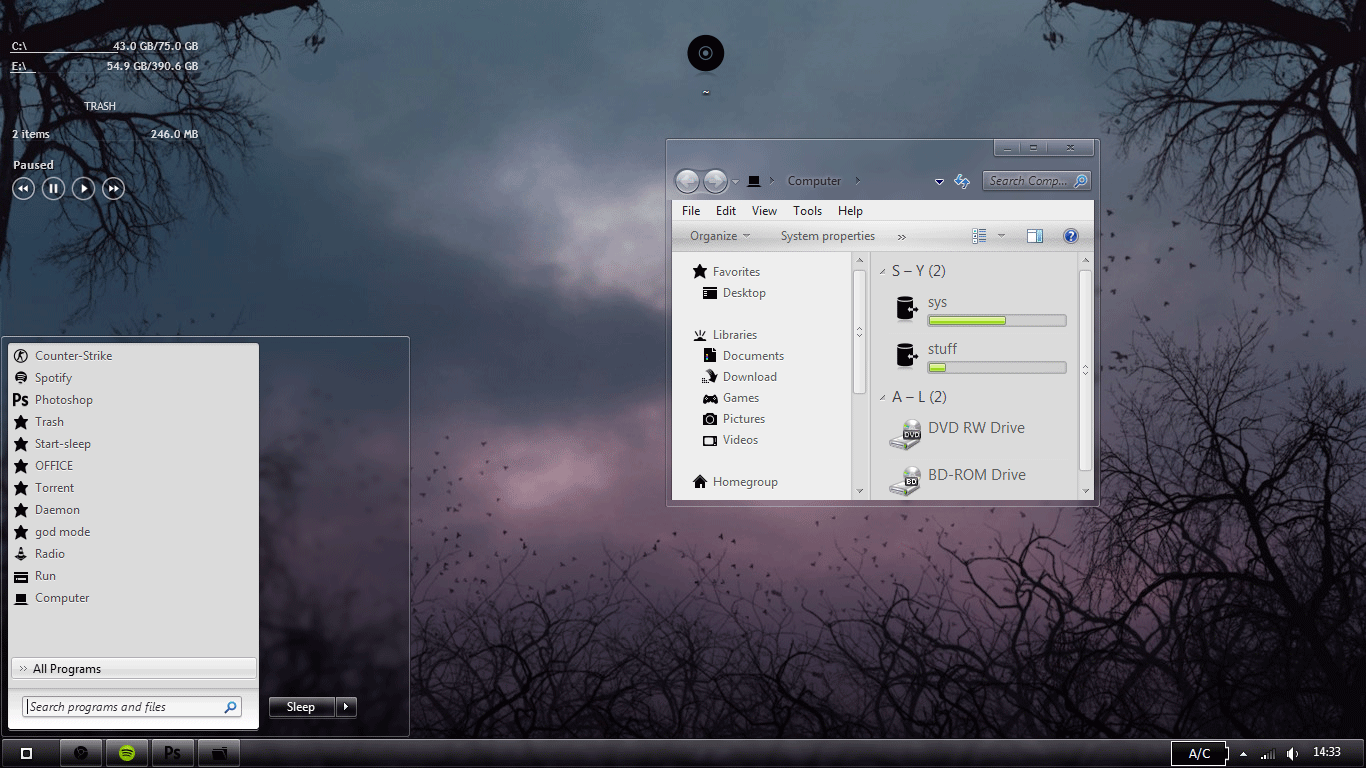1366x768 pixels.
Task: Collapse S – Y drive group
Action: tap(882, 271)
